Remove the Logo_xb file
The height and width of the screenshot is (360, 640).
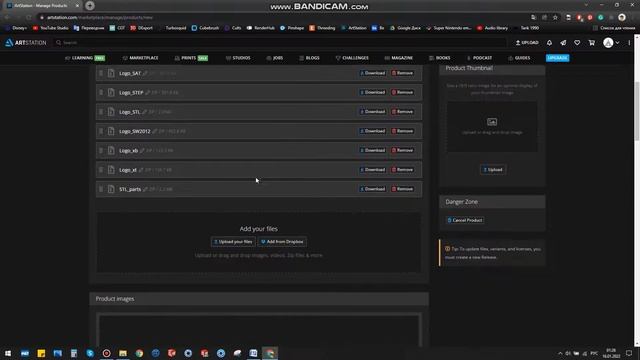click(x=402, y=150)
